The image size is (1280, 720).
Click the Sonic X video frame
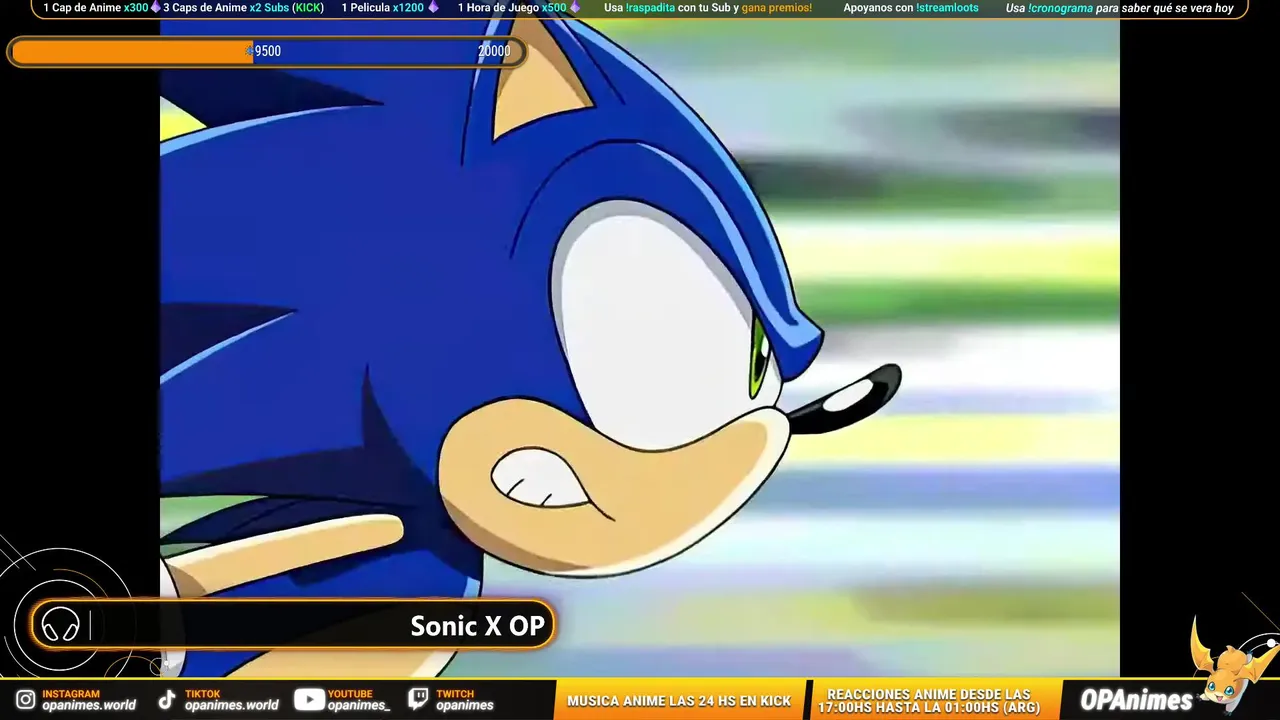point(640,348)
